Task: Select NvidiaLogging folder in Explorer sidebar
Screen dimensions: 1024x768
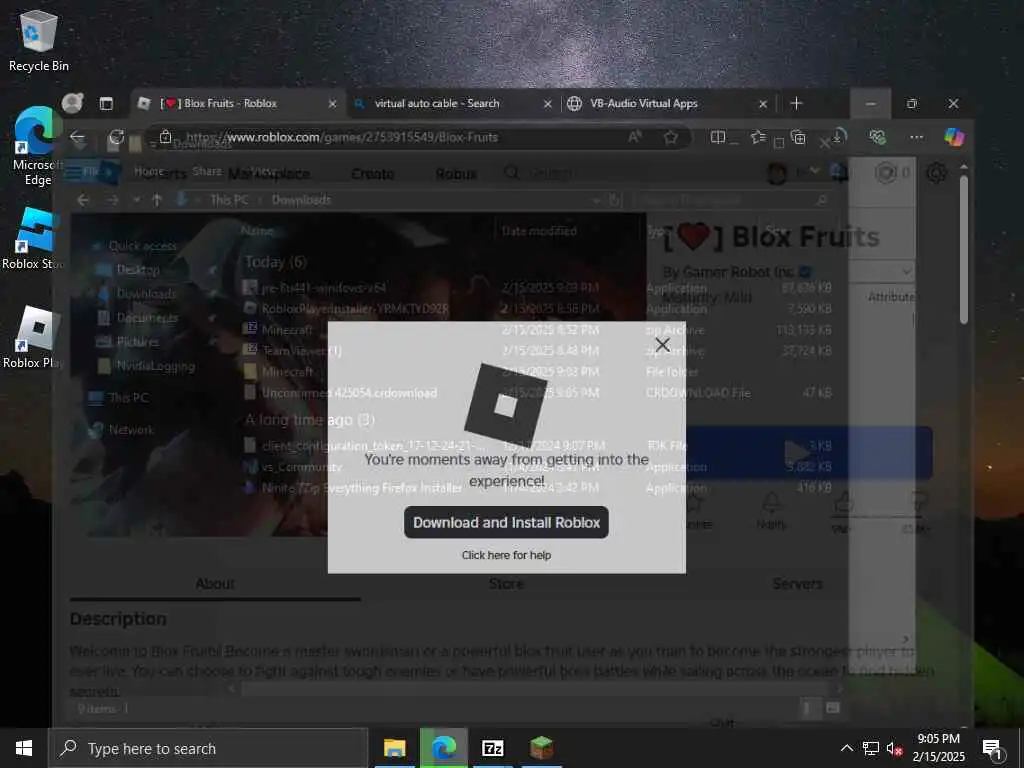Action: pyautogui.click(x=155, y=366)
